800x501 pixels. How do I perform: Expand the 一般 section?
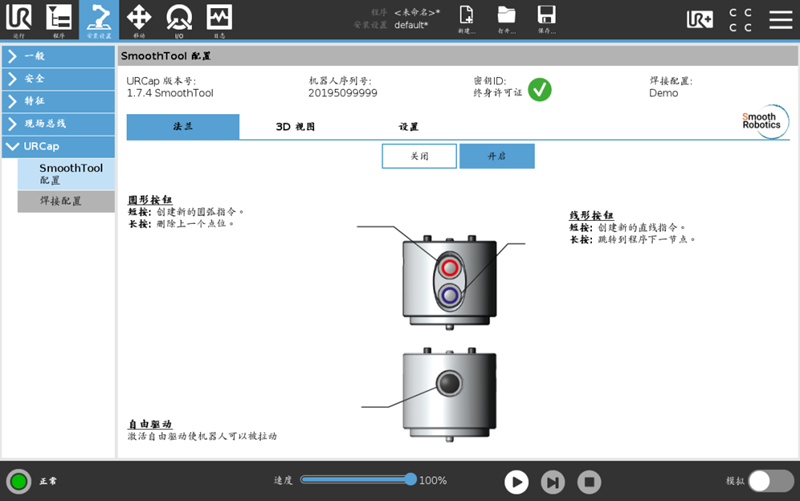pos(58,56)
